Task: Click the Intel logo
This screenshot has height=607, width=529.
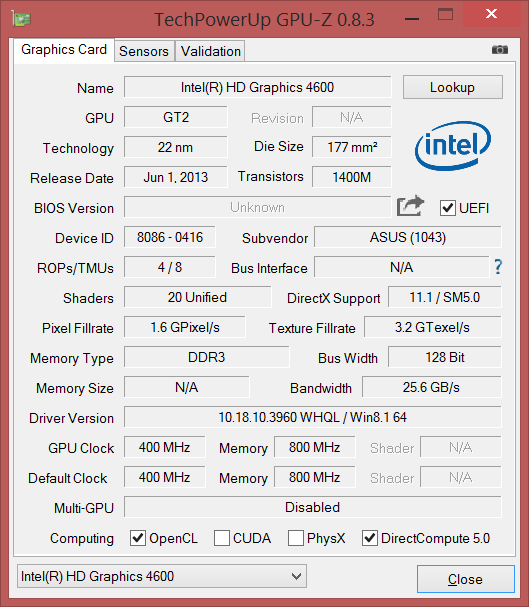Action: coord(453,146)
